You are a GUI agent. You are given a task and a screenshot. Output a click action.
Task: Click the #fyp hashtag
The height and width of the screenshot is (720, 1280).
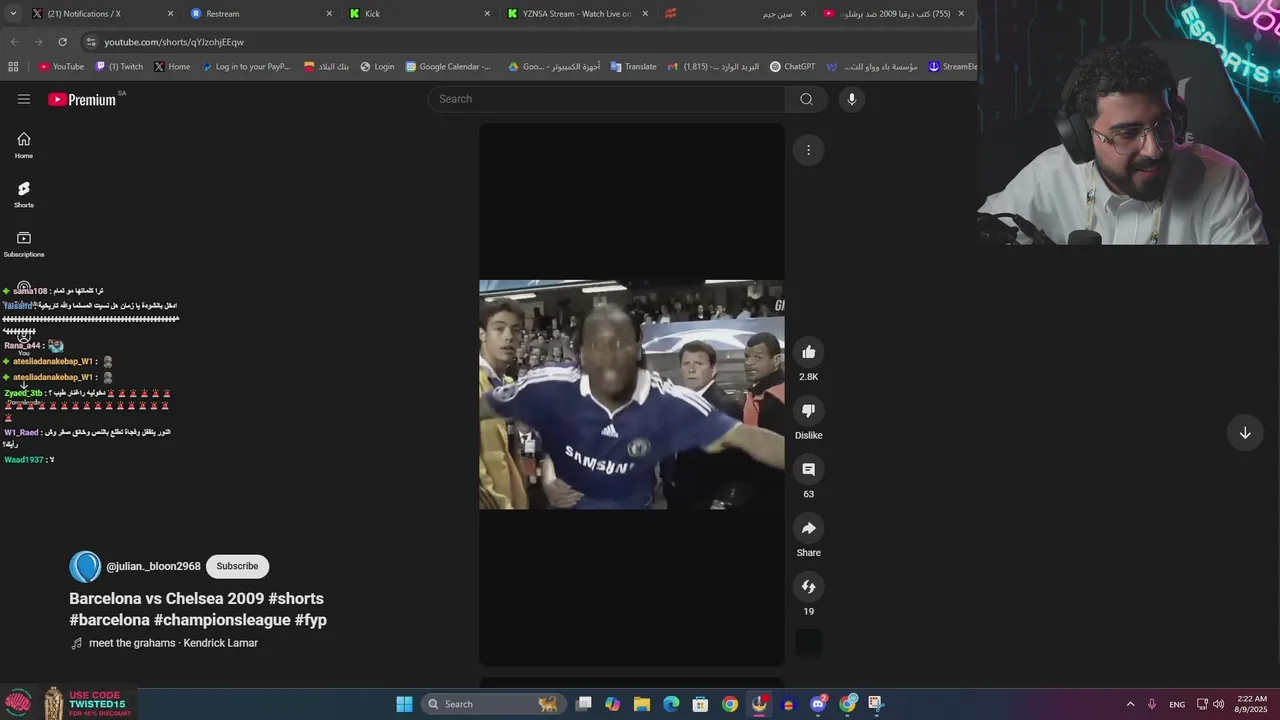point(311,620)
